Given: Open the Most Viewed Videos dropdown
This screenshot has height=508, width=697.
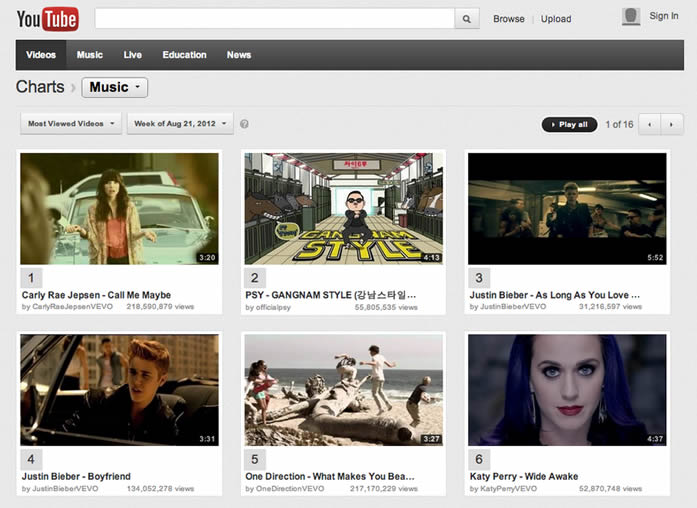Looking at the screenshot, I should tap(71, 124).
